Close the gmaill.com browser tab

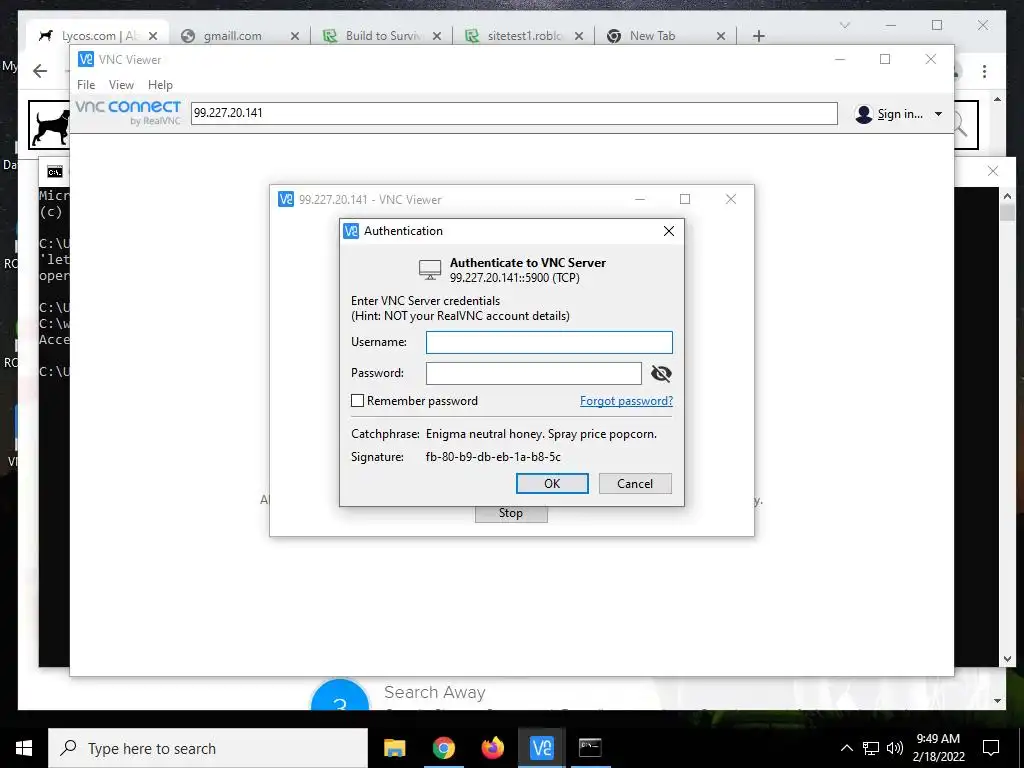[295, 36]
